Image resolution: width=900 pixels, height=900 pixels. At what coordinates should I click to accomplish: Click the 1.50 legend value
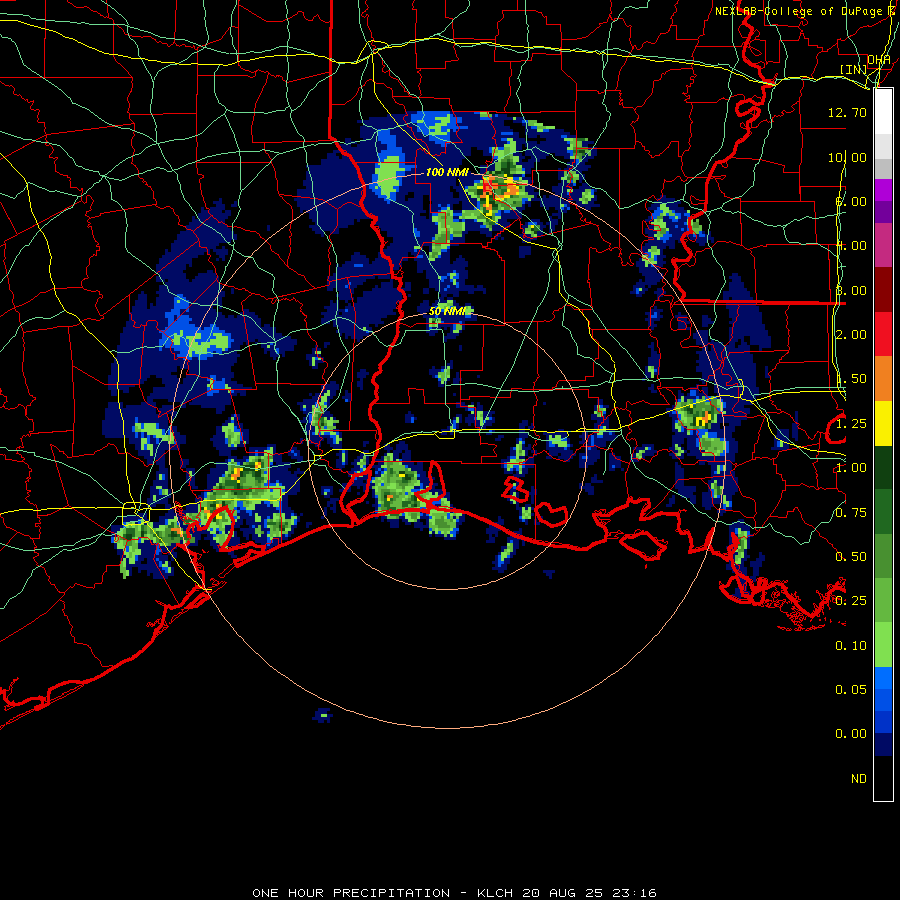(851, 379)
